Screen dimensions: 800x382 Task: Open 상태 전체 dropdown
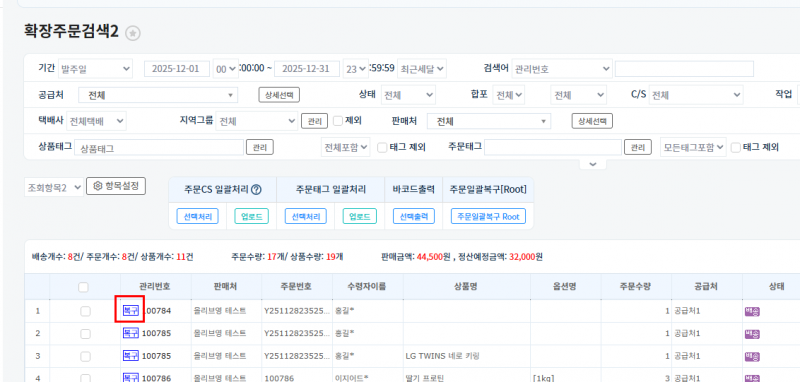click(x=408, y=95)
